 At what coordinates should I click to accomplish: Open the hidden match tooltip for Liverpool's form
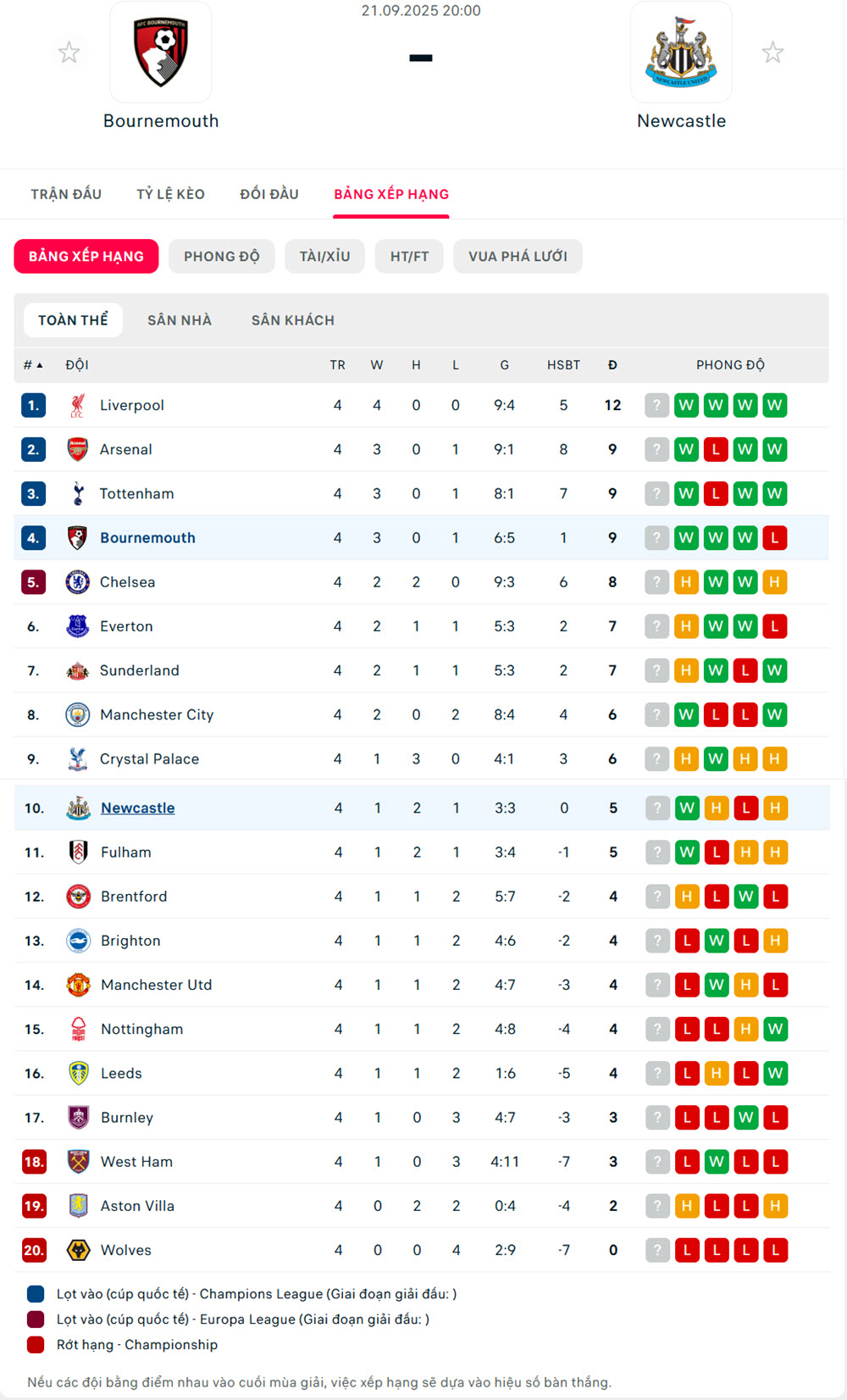[657, 405]
